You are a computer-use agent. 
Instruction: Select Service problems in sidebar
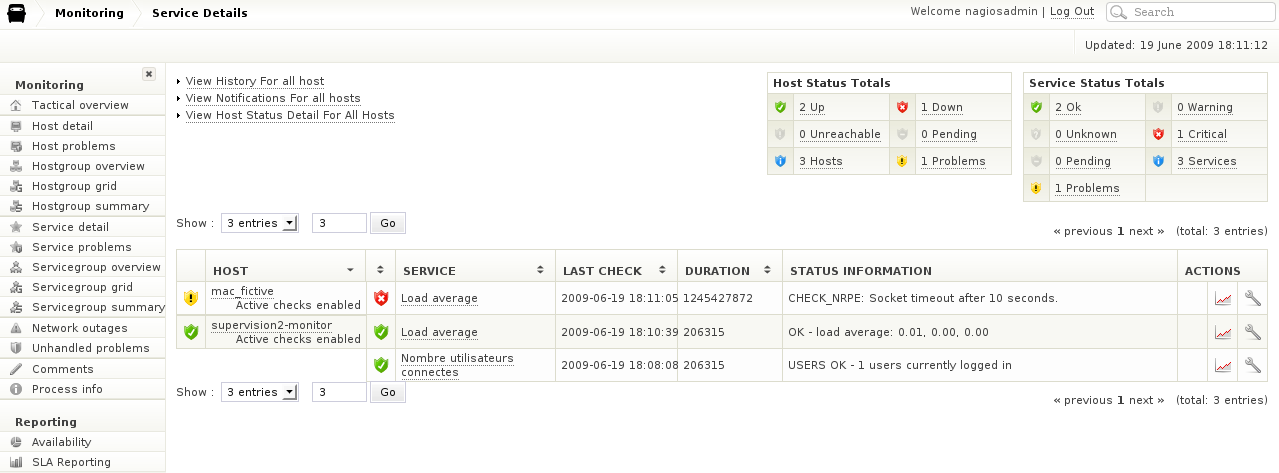coord(81,247)
